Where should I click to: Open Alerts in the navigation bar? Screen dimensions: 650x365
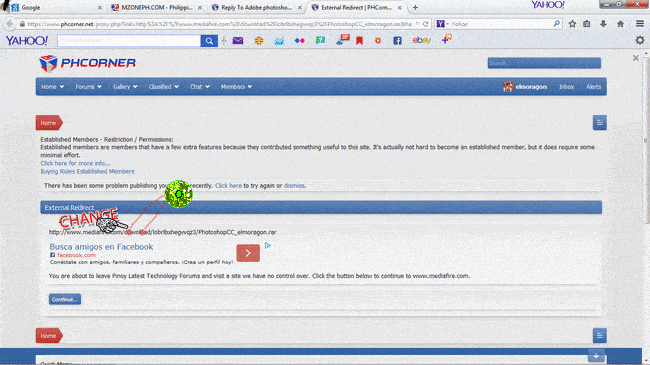pos(593,87)
